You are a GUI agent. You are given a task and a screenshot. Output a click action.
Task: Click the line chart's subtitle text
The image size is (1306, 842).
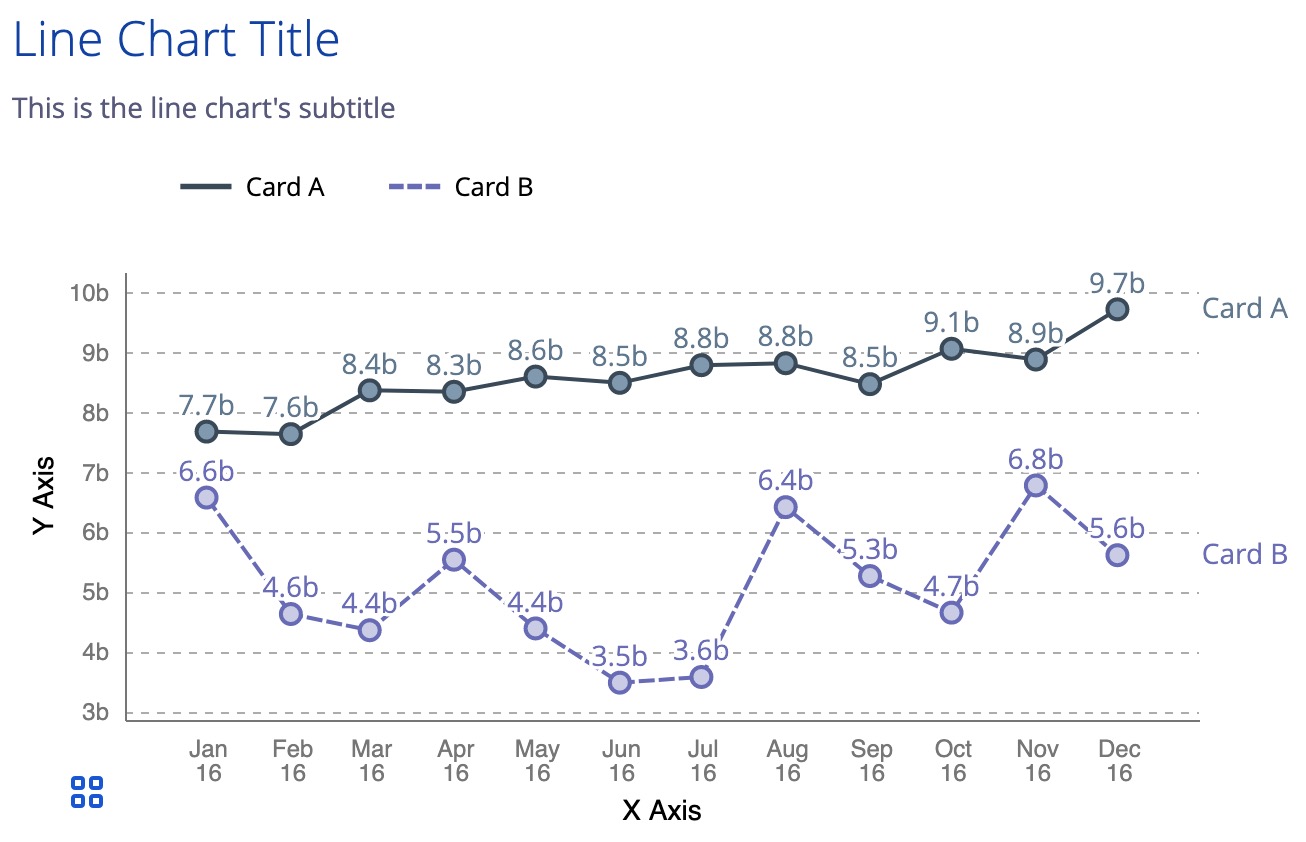click(x=203, y=107)
